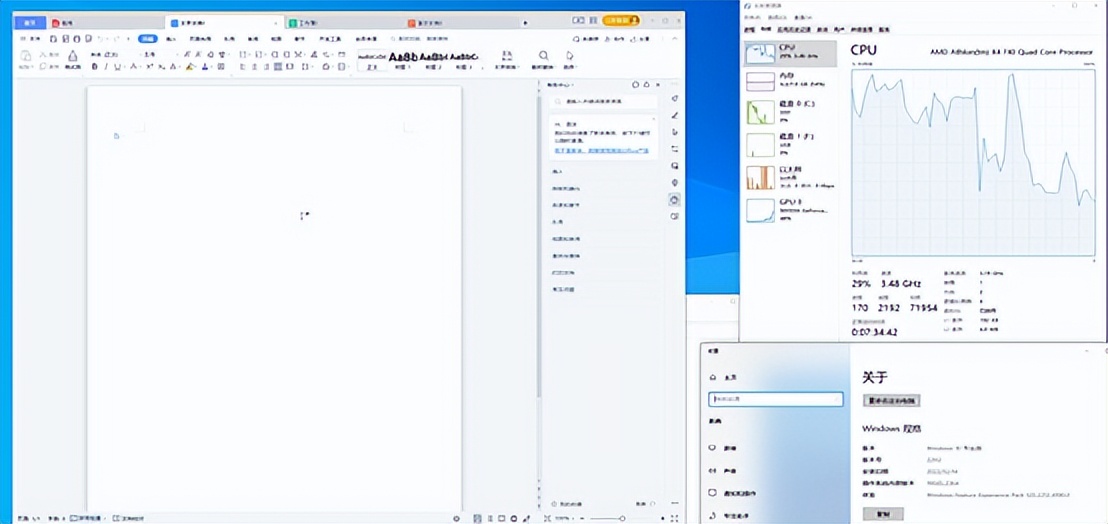This screenshot has height=524, width=1108.
Task: Select 内存 in Task Manager sidebar
Action: click(x=790, y=82)
